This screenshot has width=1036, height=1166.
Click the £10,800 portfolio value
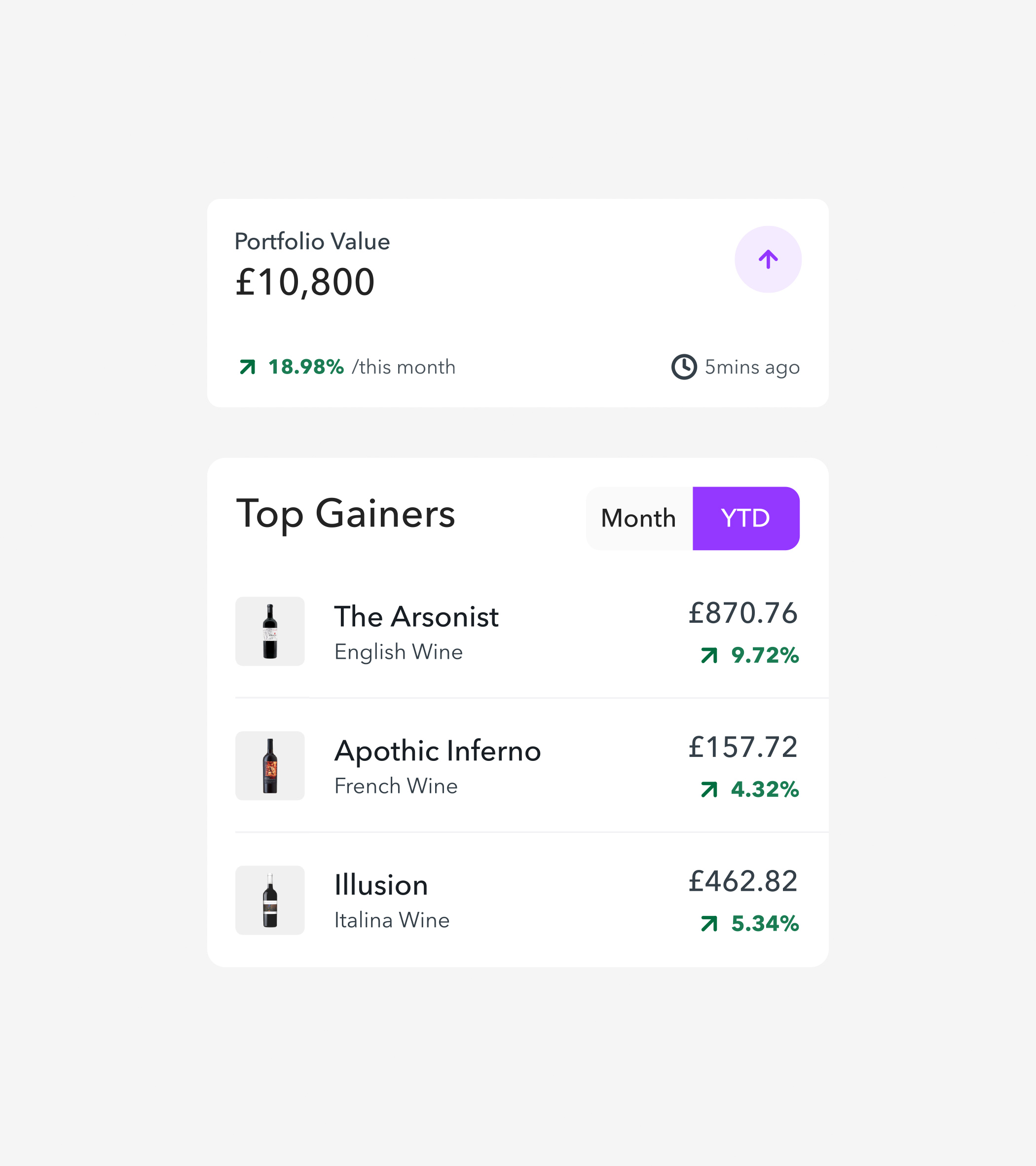305,282
